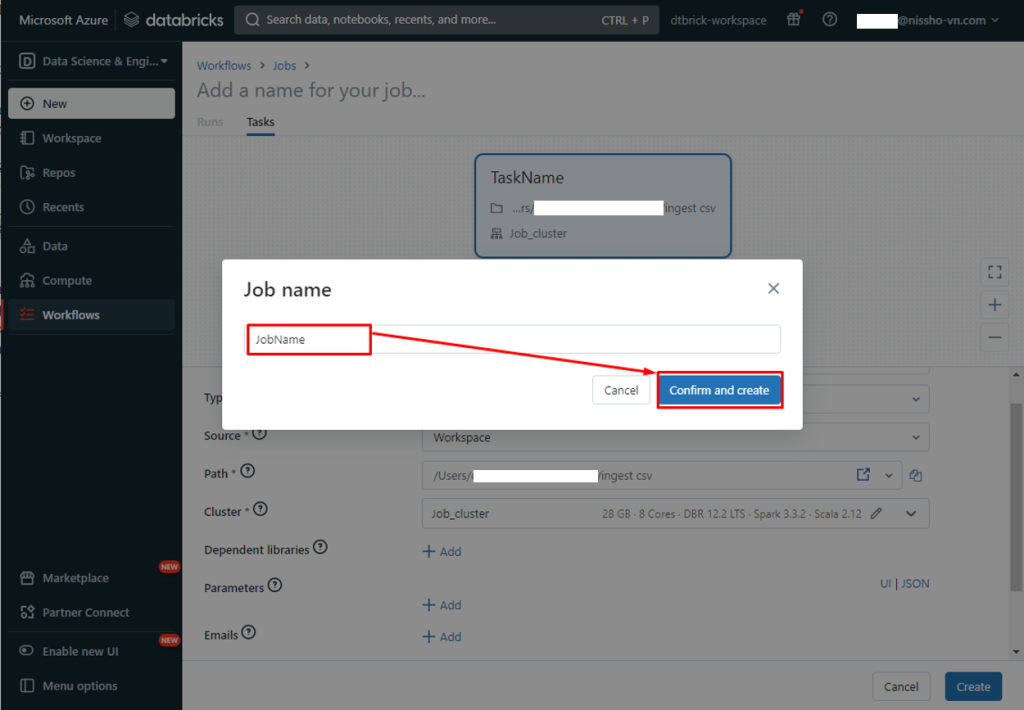The width and height of the screenshot is (1024, 710).
Task: Open Repos from the sidebar
Action: coord(91,172)
